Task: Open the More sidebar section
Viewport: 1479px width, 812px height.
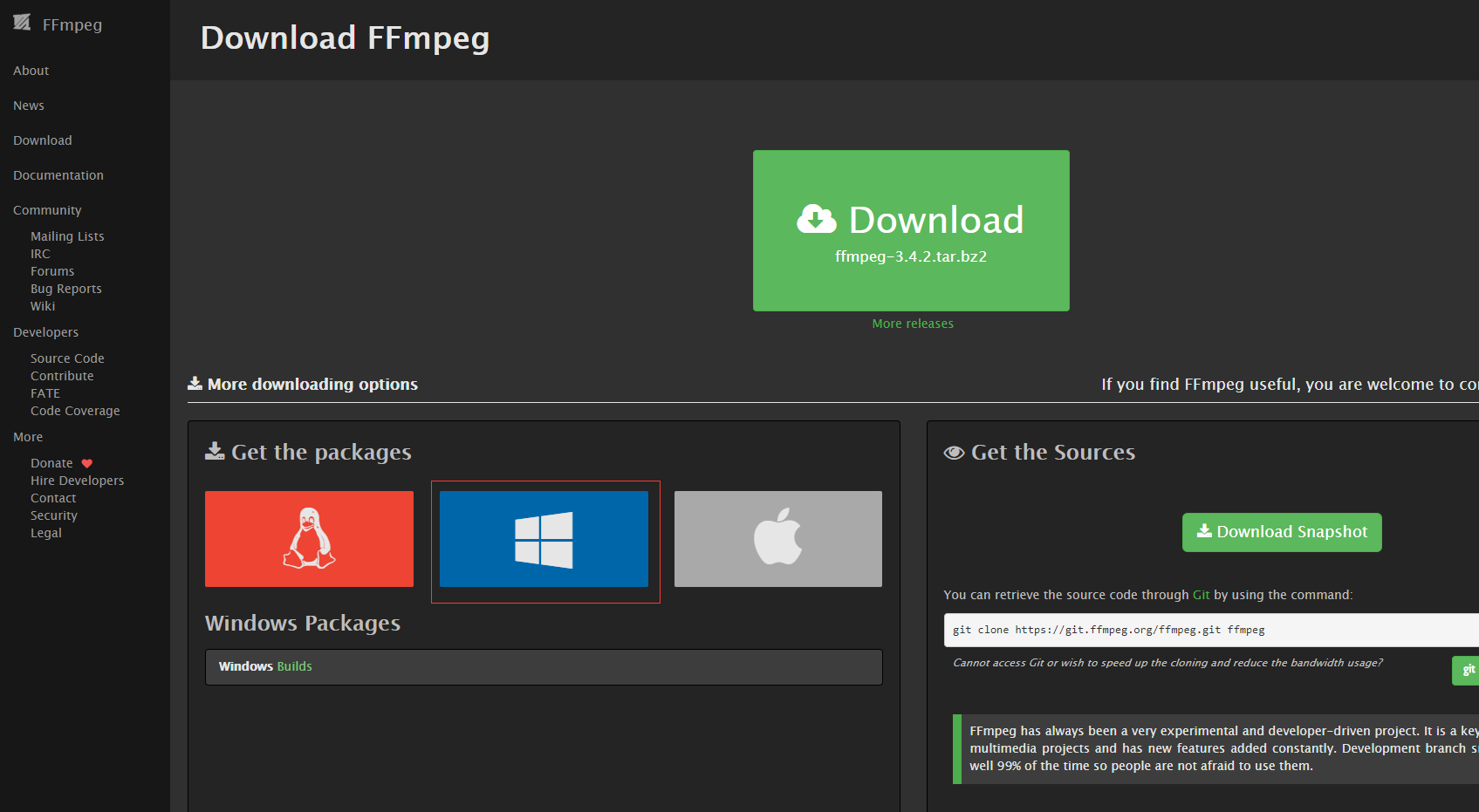Action: [28, 437]
